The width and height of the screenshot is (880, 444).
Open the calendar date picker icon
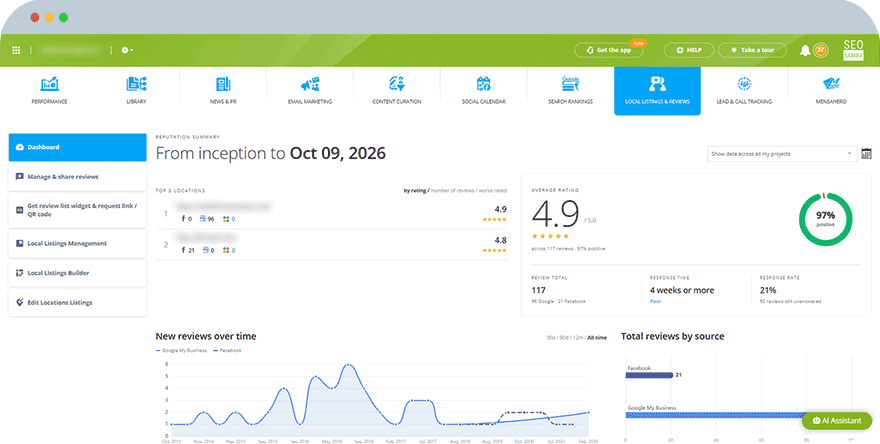867,153
